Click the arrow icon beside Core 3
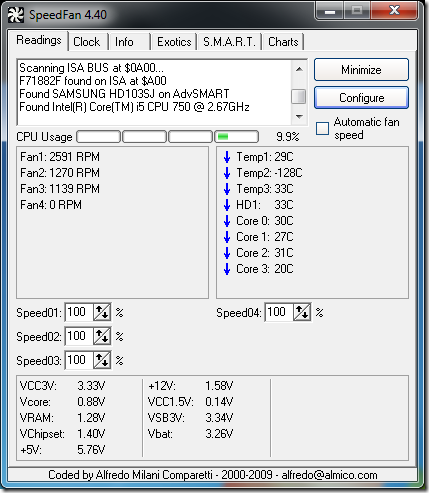Image resolution: width=429 pixels, height=493 pixels. coord(227,269)
